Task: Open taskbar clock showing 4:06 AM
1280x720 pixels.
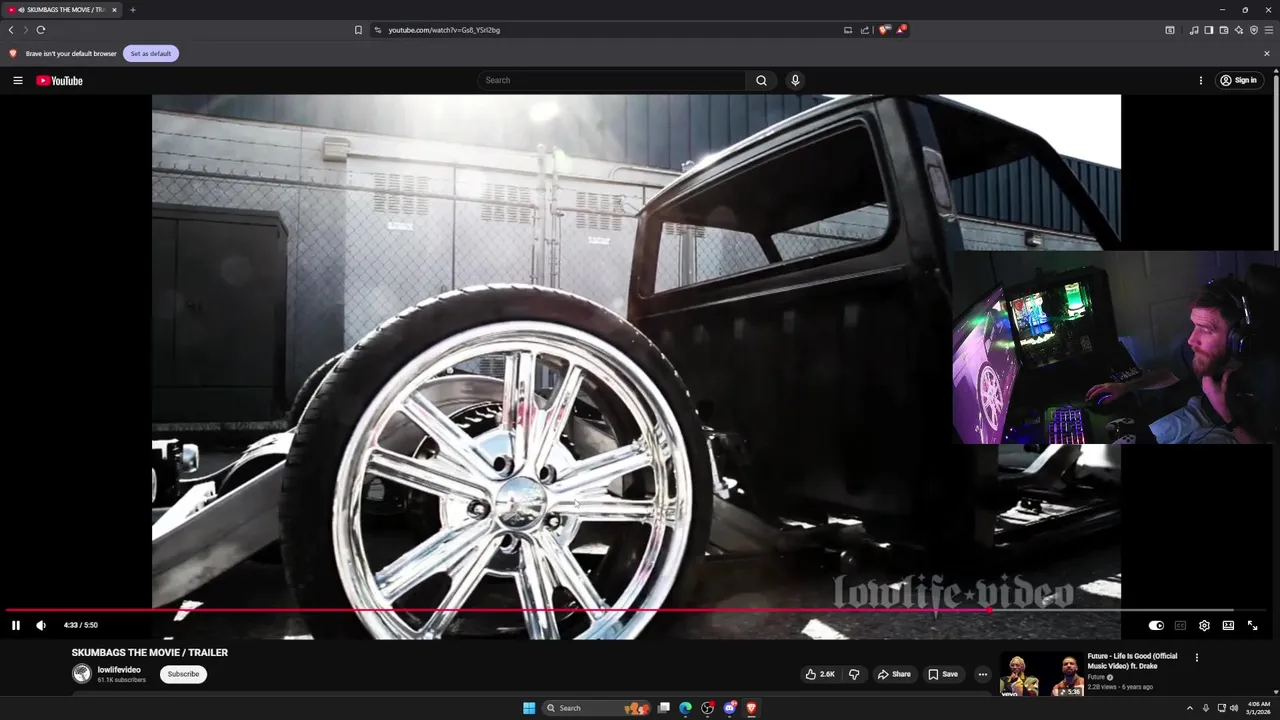Action: [1258, 708]
